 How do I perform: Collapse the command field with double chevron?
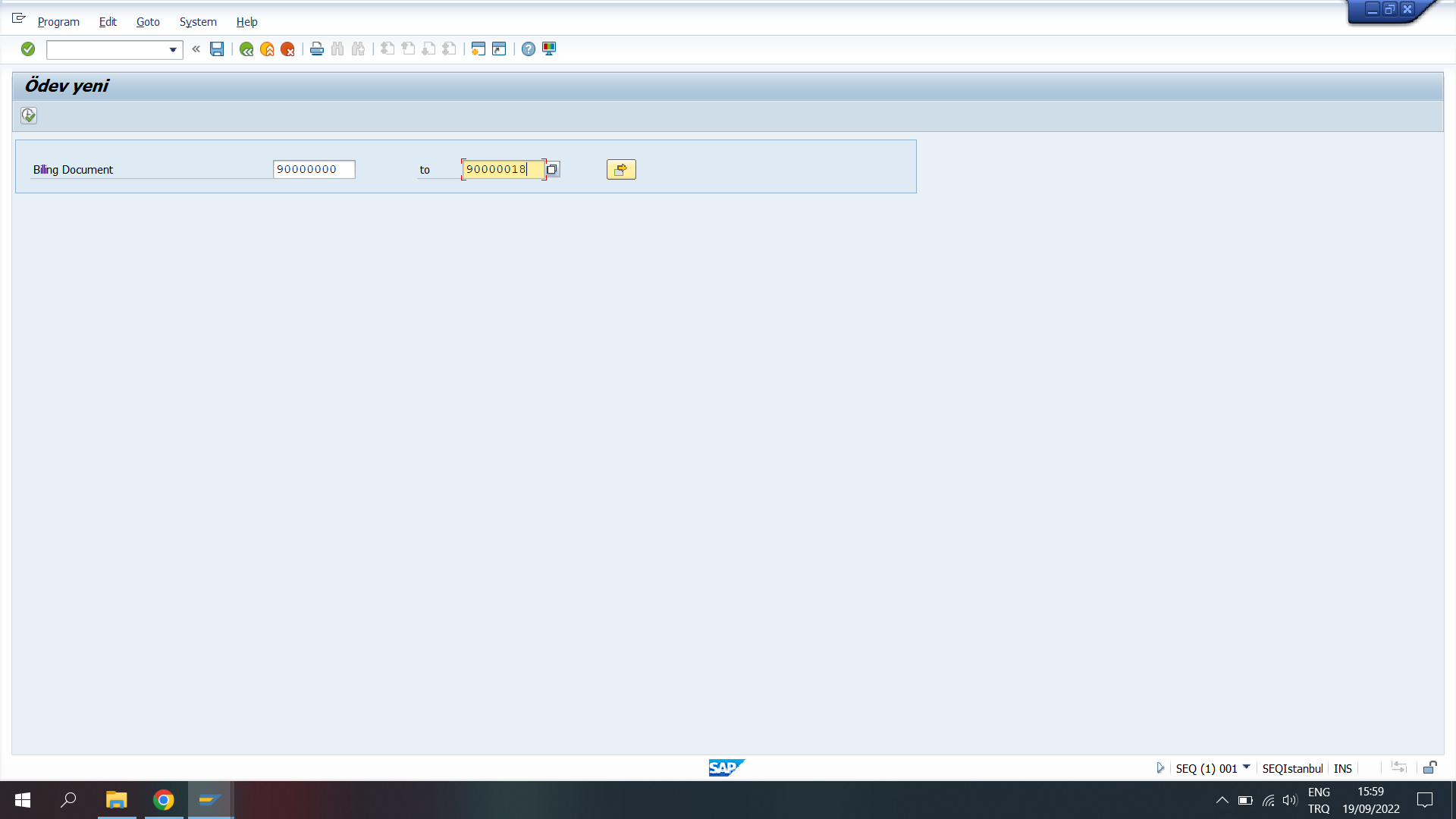coord(196,49)
